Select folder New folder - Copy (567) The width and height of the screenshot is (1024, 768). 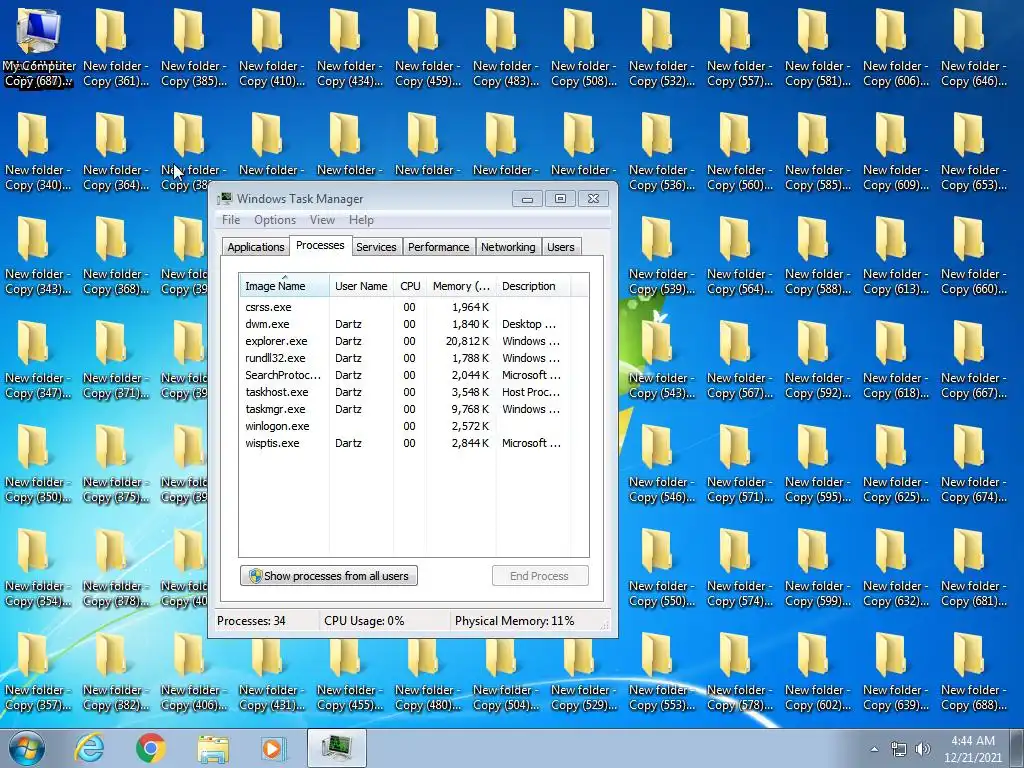(x=740, y=360)
